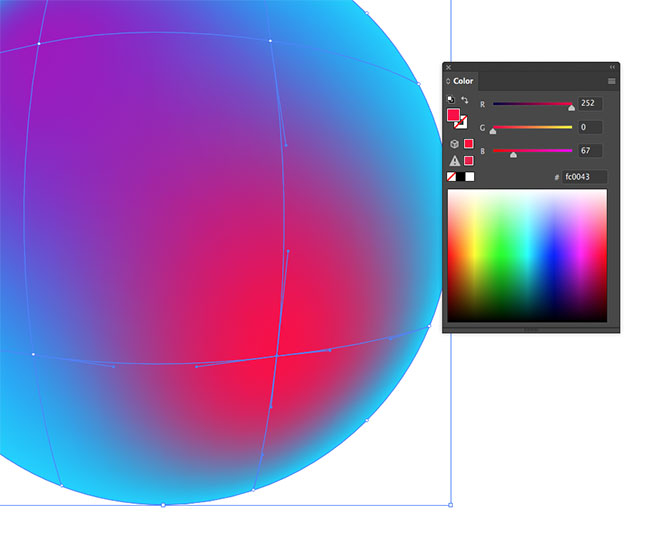
Task: Set color to None using slashed swatch
Action: tap(451, 177)
